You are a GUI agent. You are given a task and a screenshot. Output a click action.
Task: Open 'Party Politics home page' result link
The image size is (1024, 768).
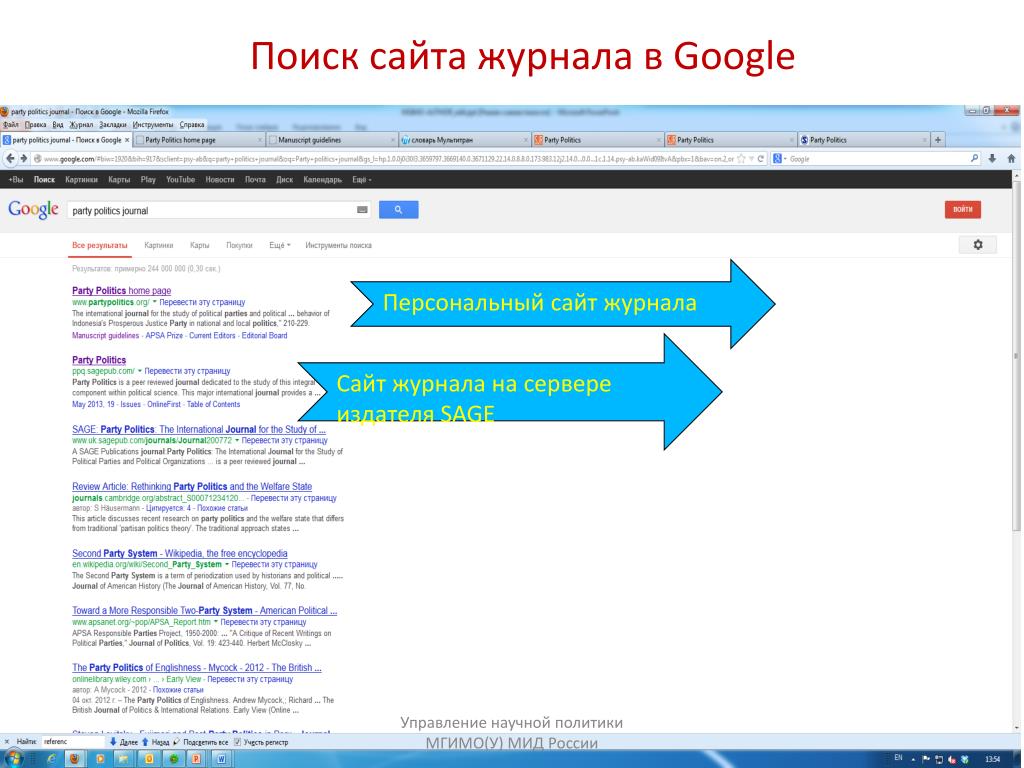tap(121, 291)
